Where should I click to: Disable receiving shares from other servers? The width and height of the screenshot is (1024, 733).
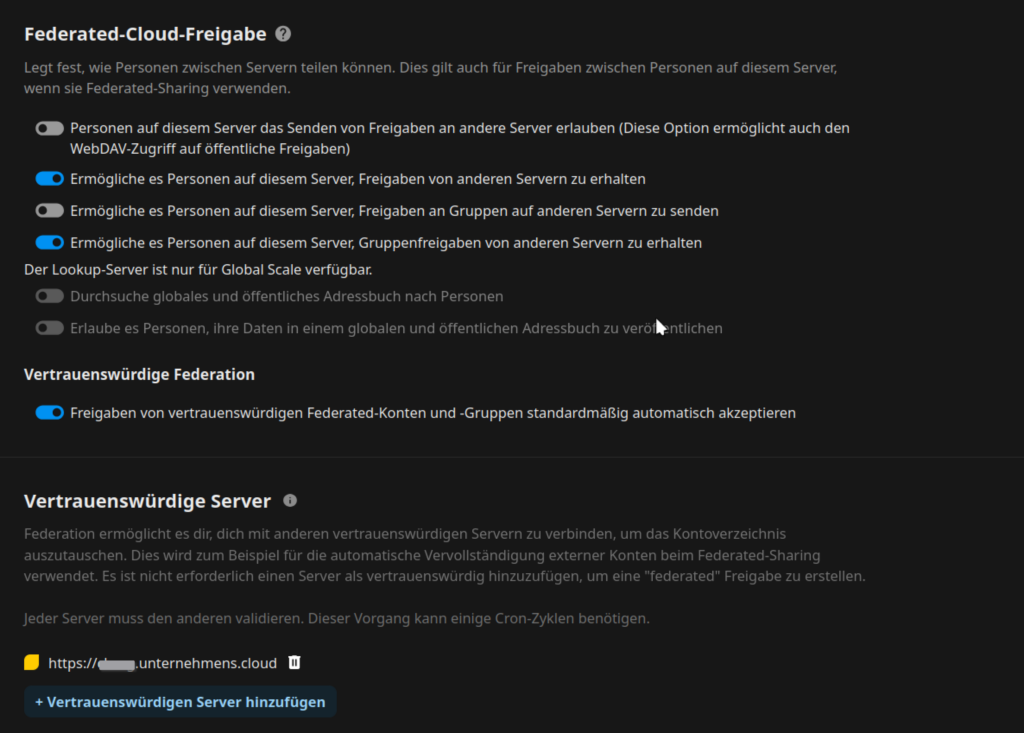pos(49,179)
